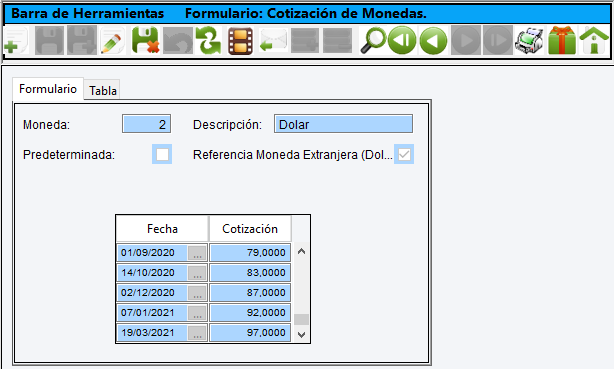Select the date cell 19/03/2021
614x369 pixels.
pyautogui.click(x=152, y=333)
